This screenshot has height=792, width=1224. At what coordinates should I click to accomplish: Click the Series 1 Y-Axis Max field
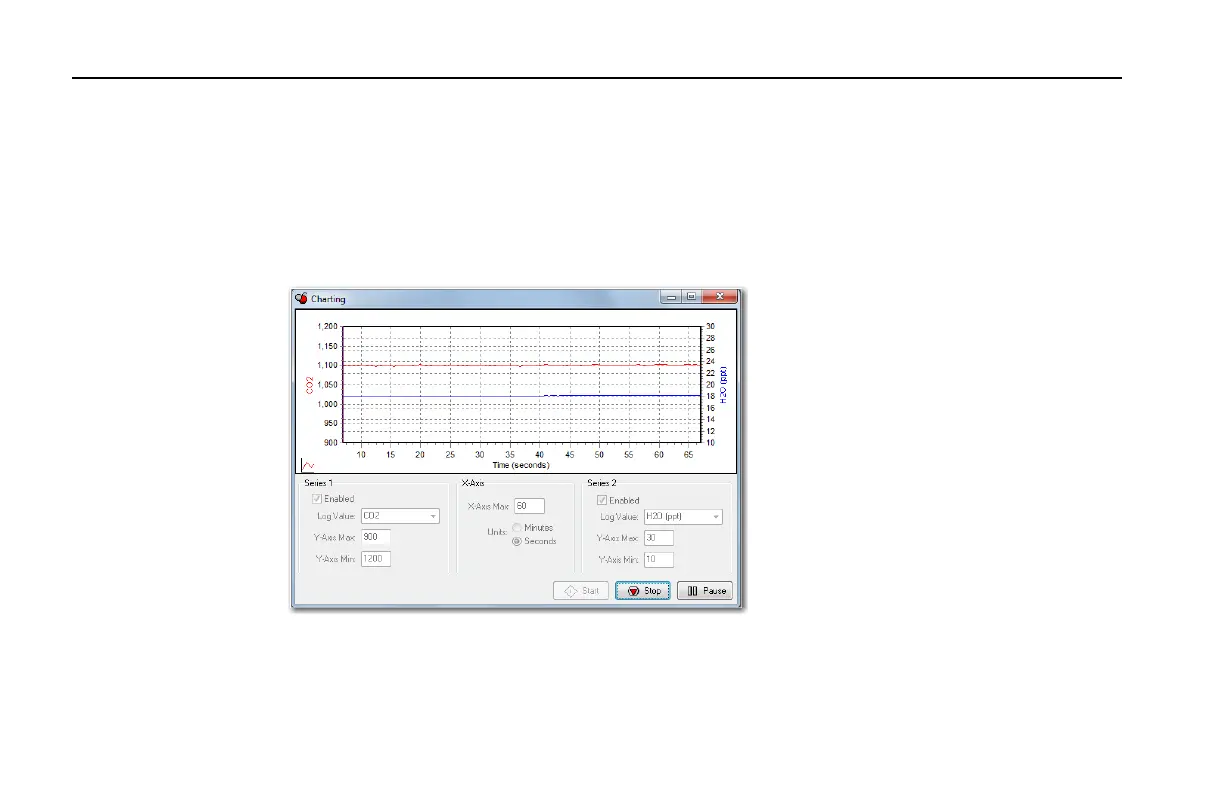(x=376, y=537)
